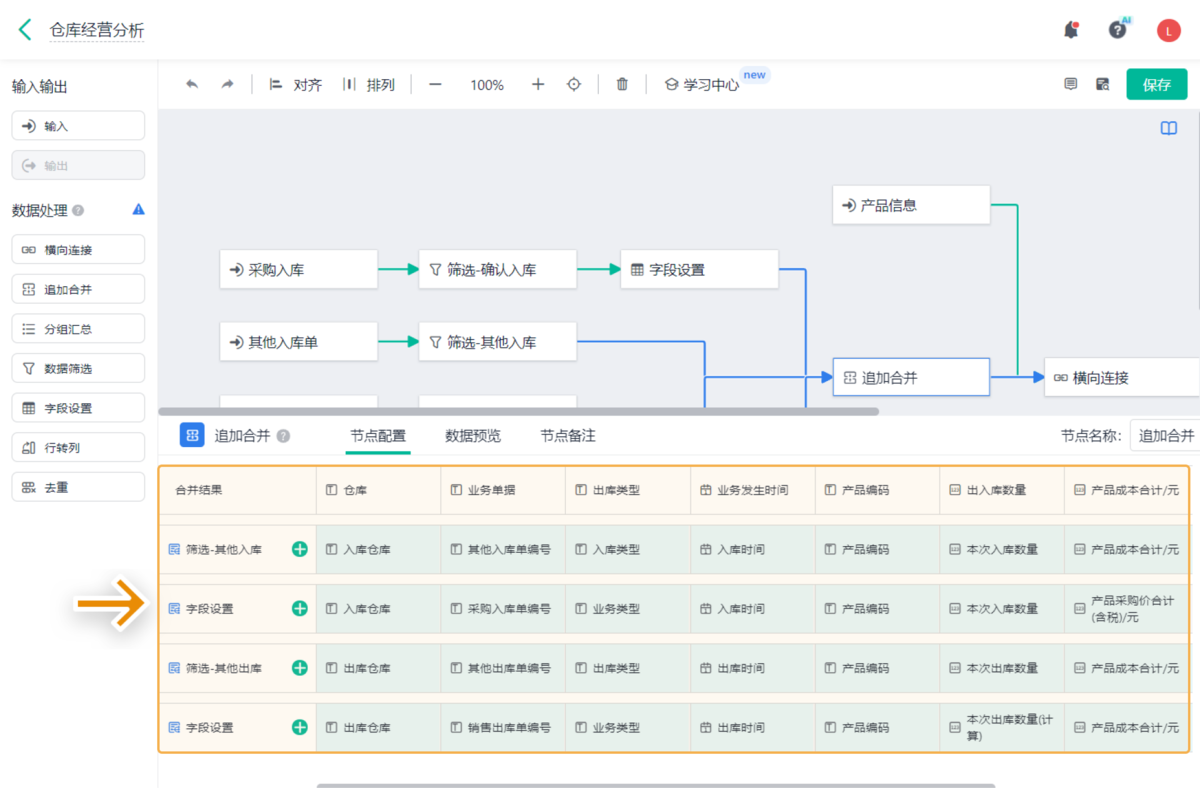Open the 学习中心 link
Screen dimensions: 1200x788
[x=702, y=85]
